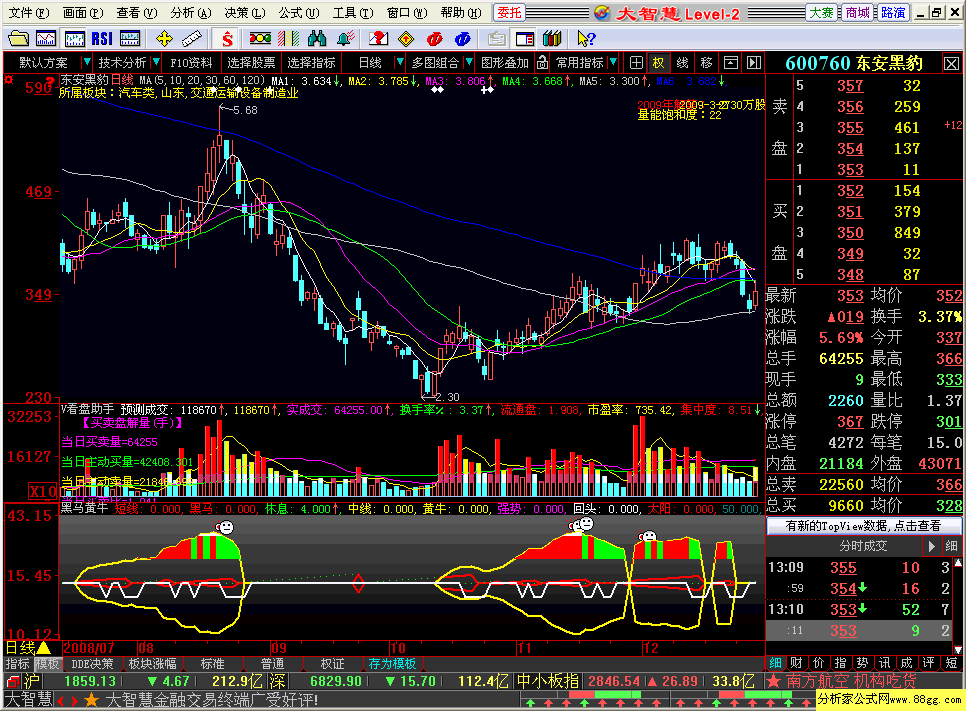The image size is (966, 711).
Task: Select the 指标 tab at bottom left
Action: tap(17, 664)
